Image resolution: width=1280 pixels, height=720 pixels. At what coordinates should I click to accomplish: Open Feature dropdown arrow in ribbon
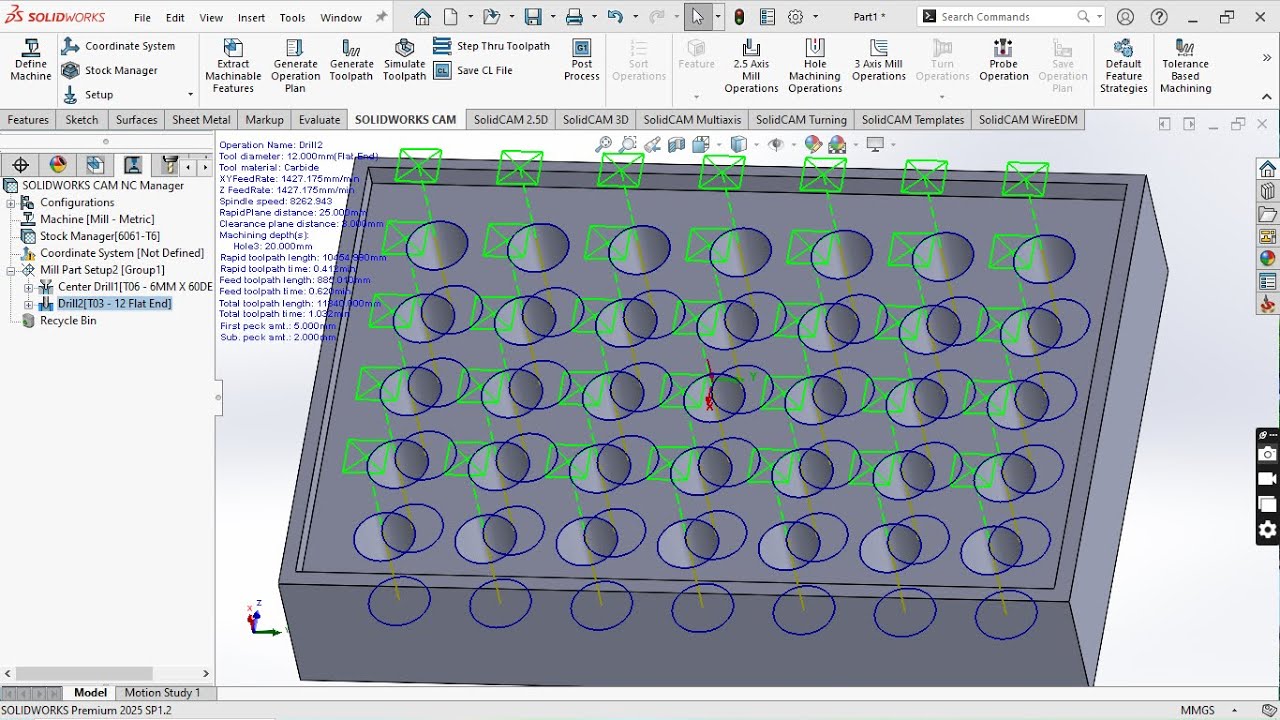coord(696,97)
